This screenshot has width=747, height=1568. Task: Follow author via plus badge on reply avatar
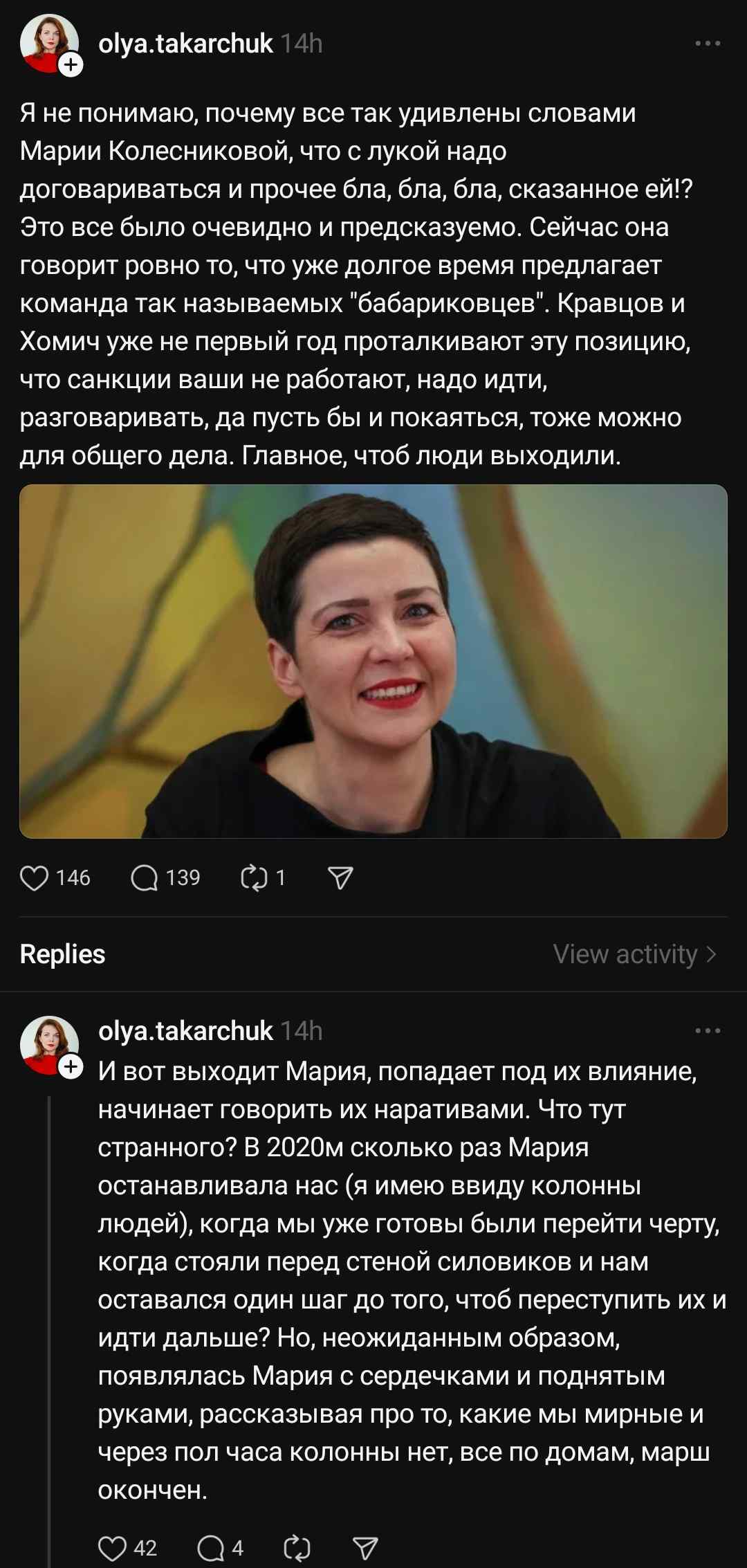pyautogui.click(x=71, y=1068)
